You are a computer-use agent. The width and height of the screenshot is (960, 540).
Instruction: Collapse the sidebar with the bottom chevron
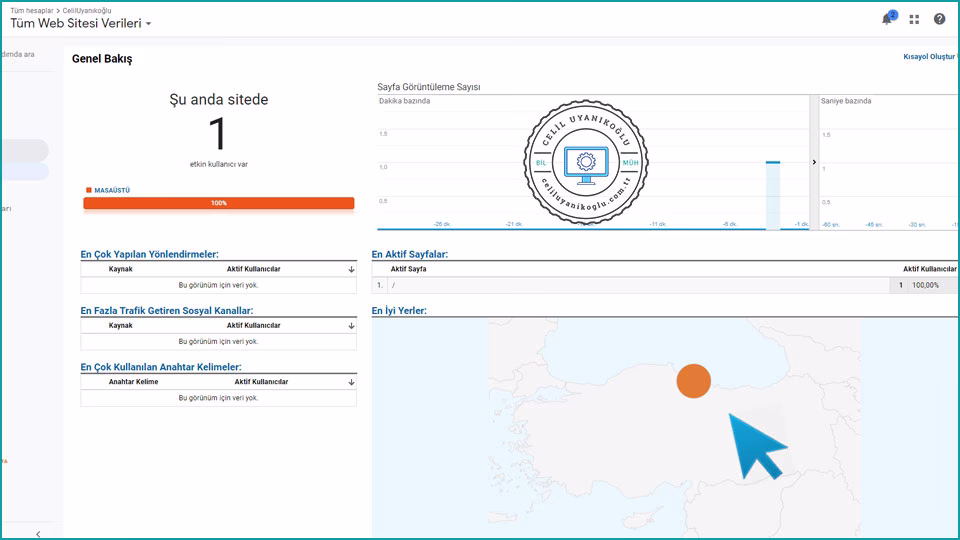point(38,534)
